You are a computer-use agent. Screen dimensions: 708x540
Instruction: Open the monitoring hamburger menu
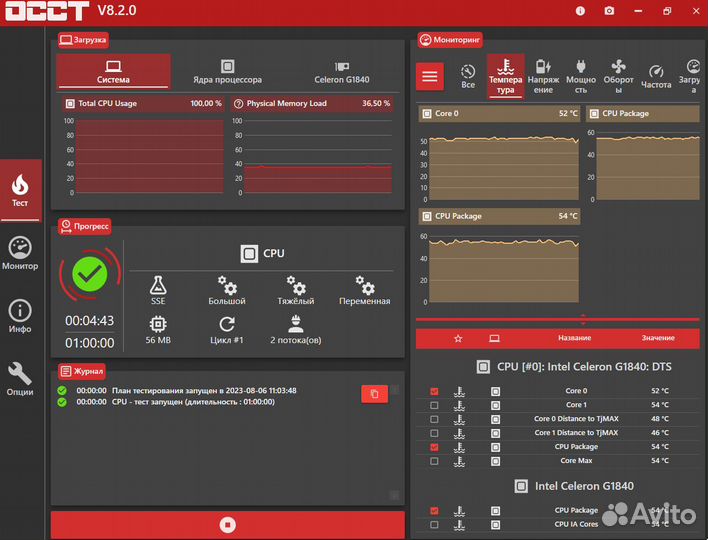tap(429, 76)
